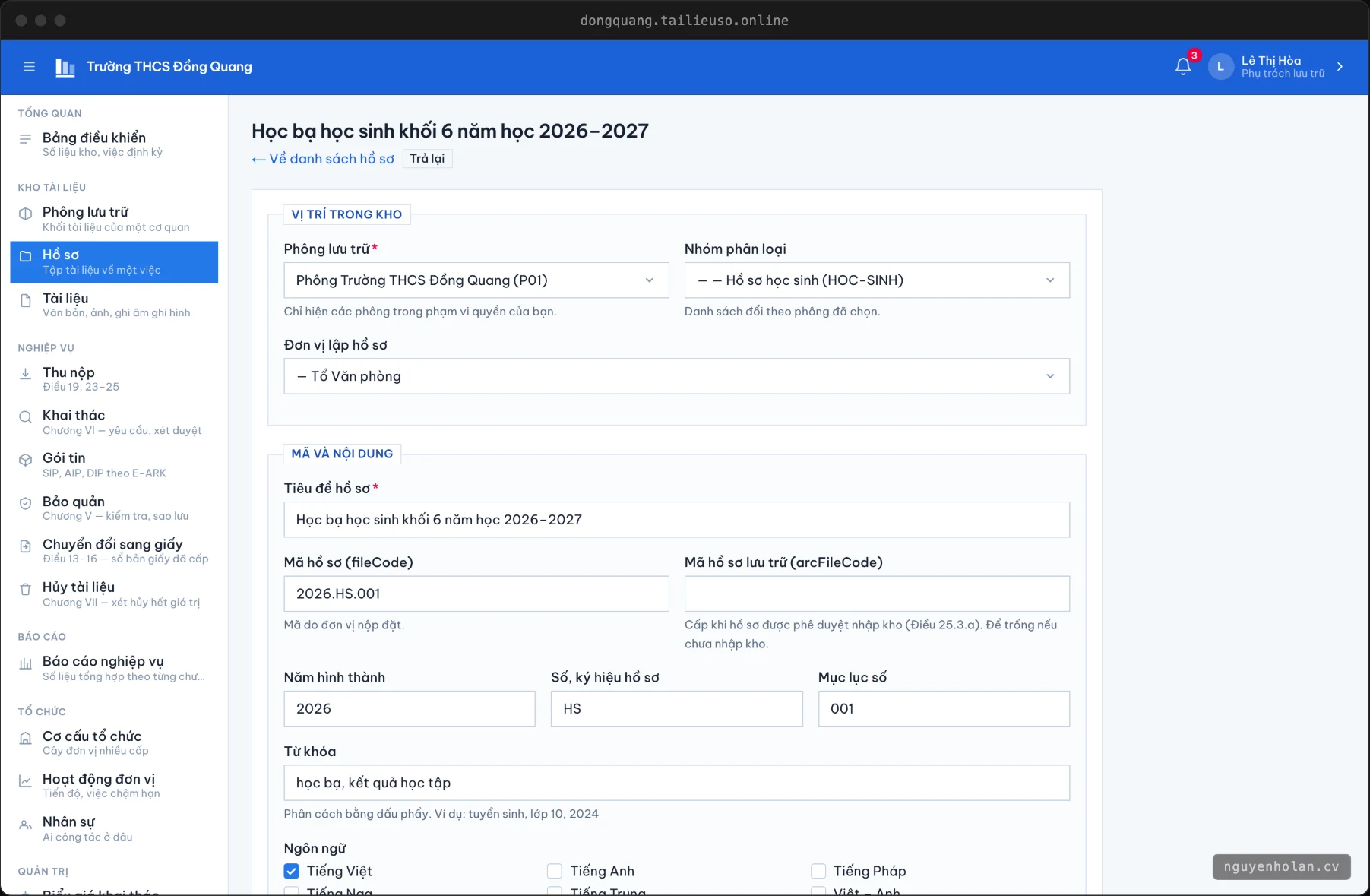Open the Nhóm phân loại dropdown
Image resolution: width=1370 pixels, height=896 pixels.
(877, 280)
